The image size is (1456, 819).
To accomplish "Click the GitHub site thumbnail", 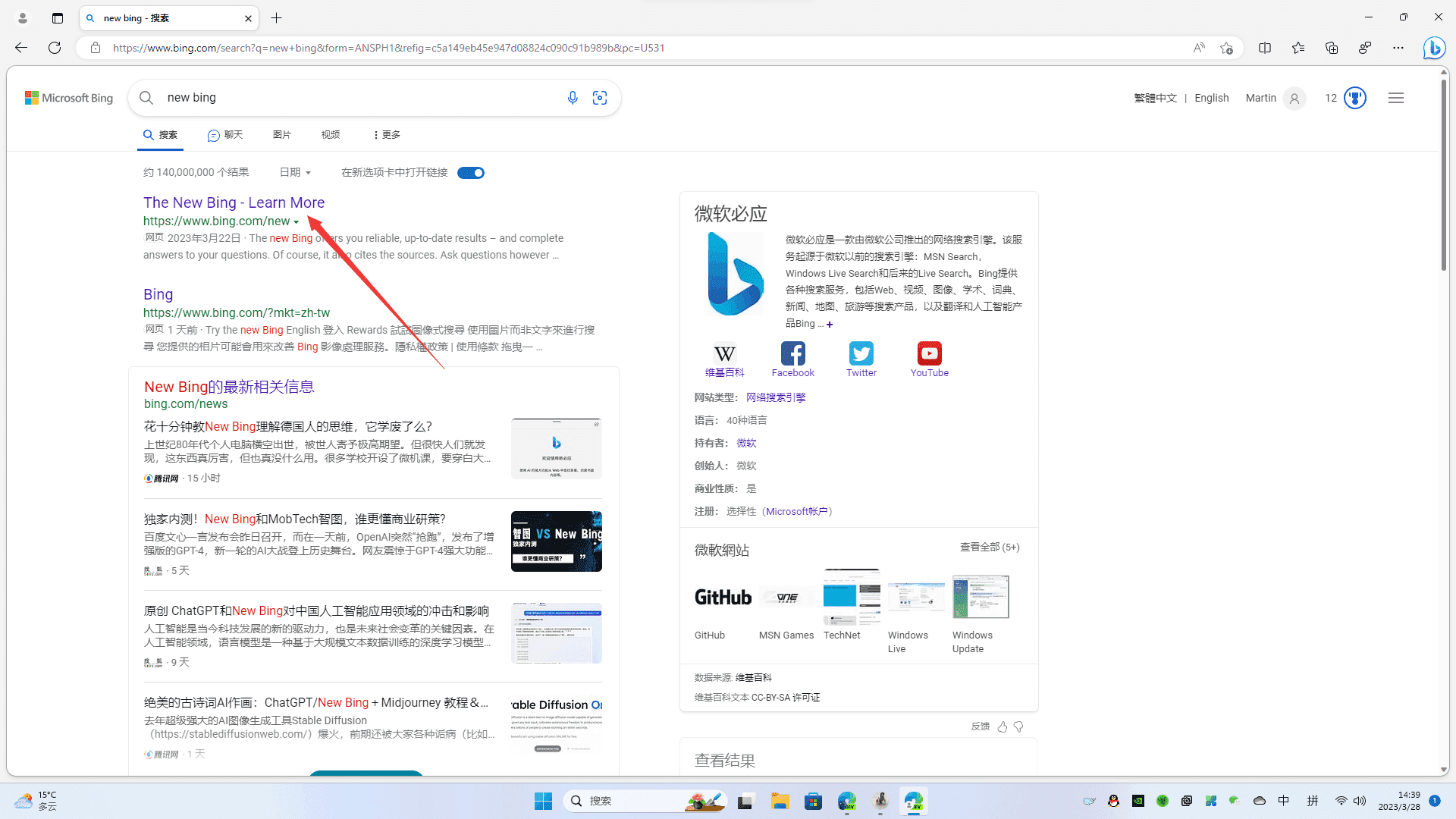I will click(x=723, y=598).
